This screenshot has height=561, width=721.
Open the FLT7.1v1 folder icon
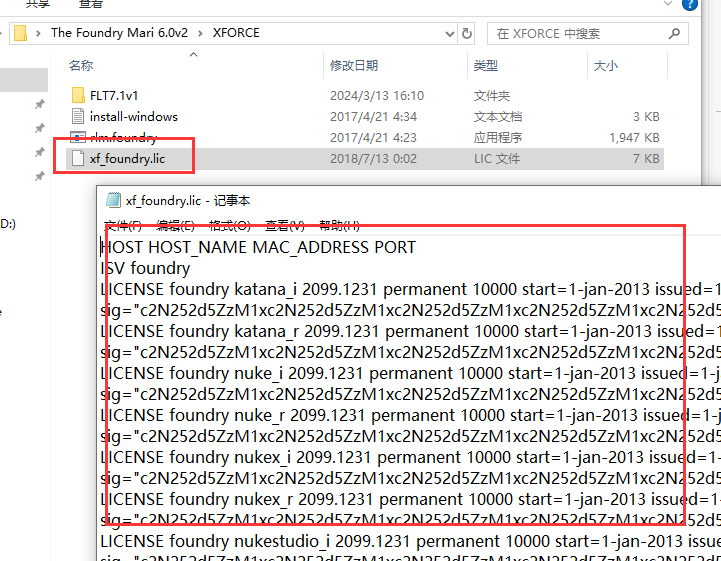click(78, 95)
